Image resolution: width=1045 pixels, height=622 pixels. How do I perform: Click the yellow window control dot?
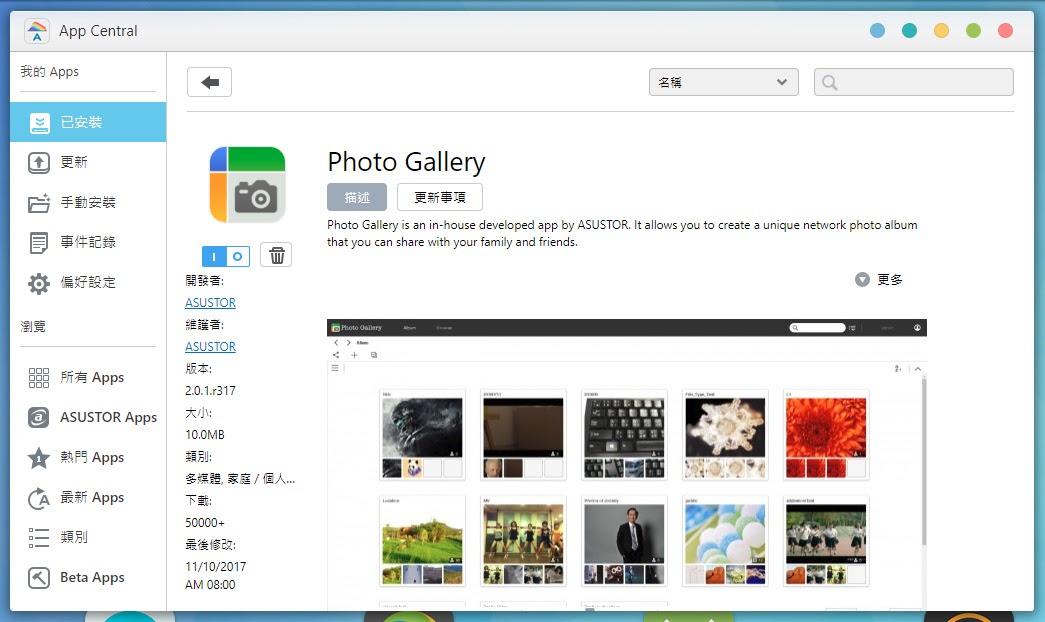coord(941,31)
